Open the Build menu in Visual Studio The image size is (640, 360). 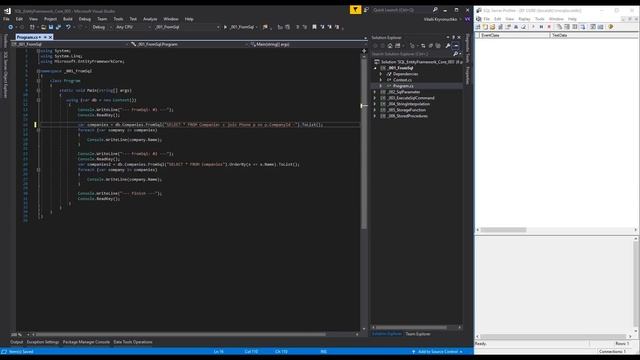click(x=67, y=19)
